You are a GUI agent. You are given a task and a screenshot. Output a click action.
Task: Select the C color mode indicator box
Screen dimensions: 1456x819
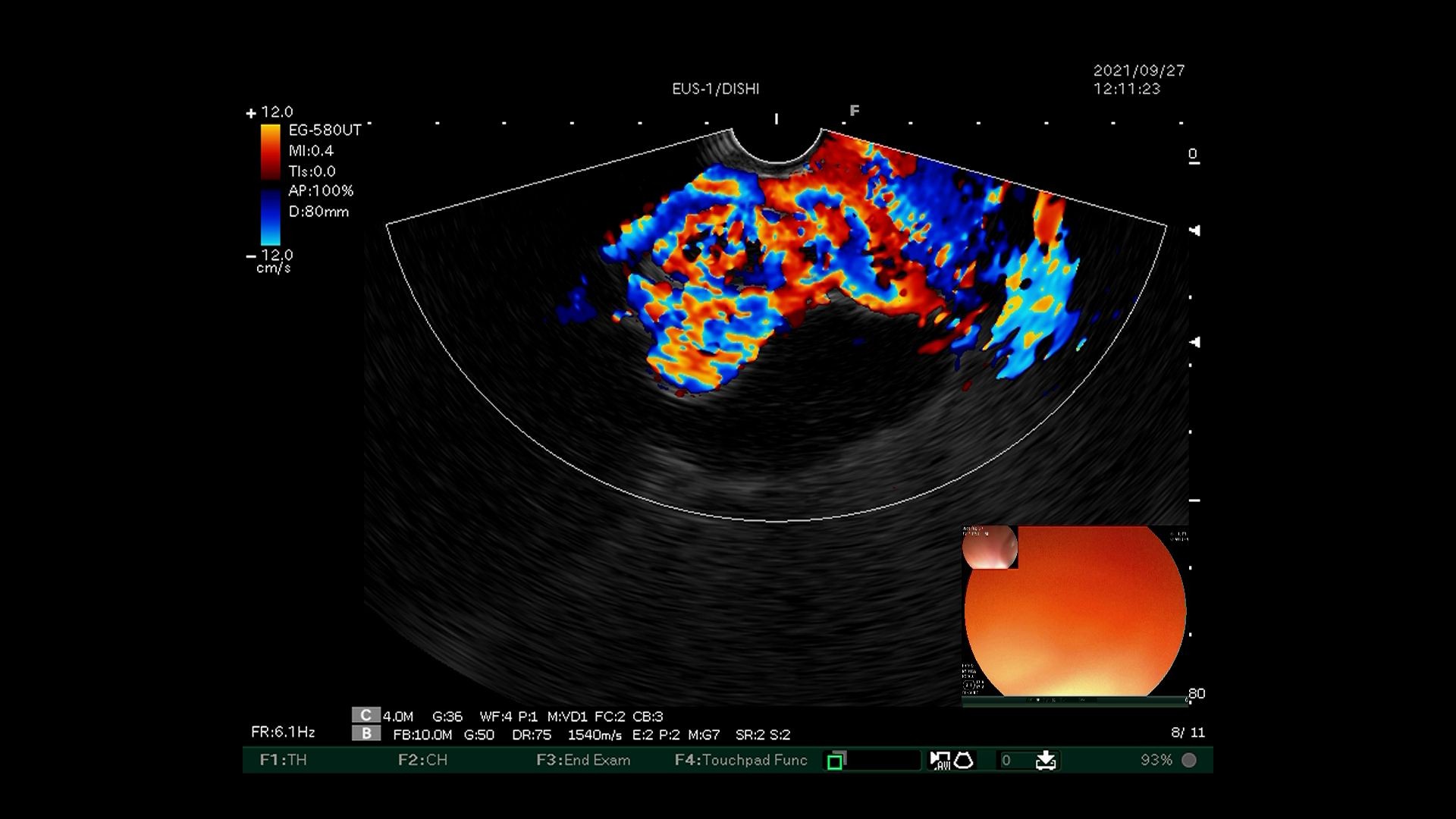point(366,715)
